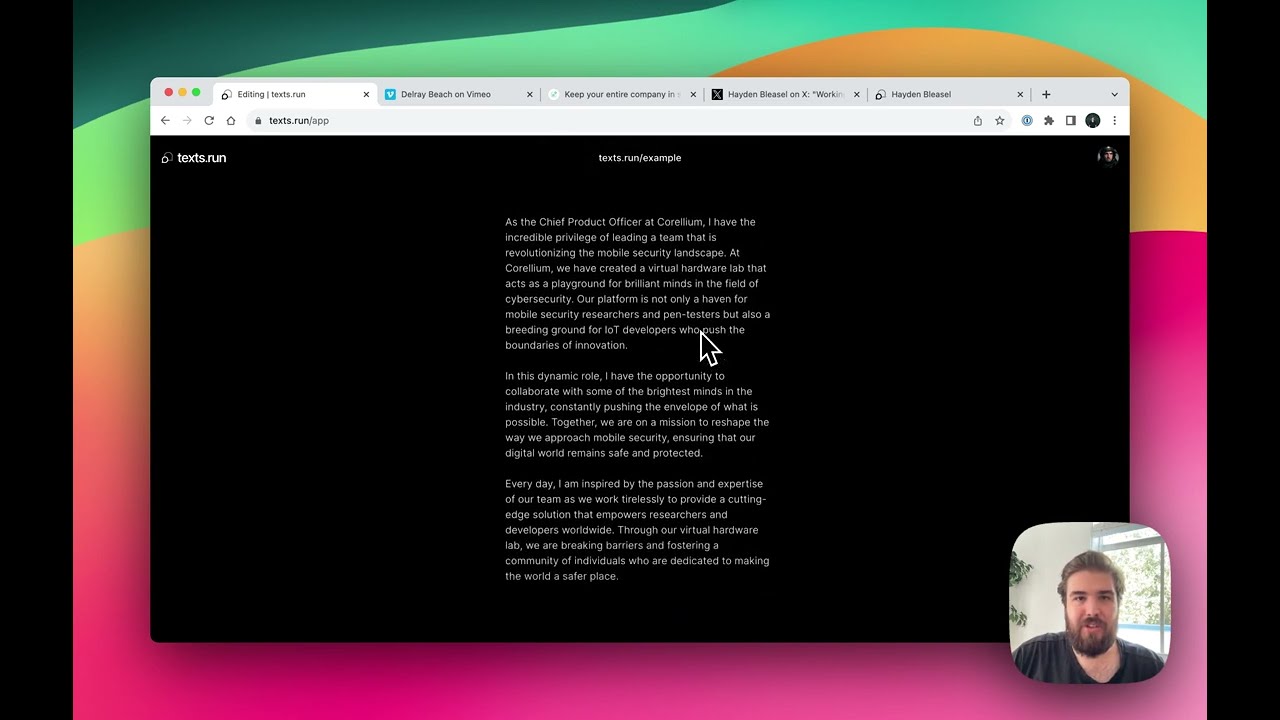This screenshot has height=720, width=1280.
Task: Open the Chrome profile avatar
Action: (x=1092, y=121)
